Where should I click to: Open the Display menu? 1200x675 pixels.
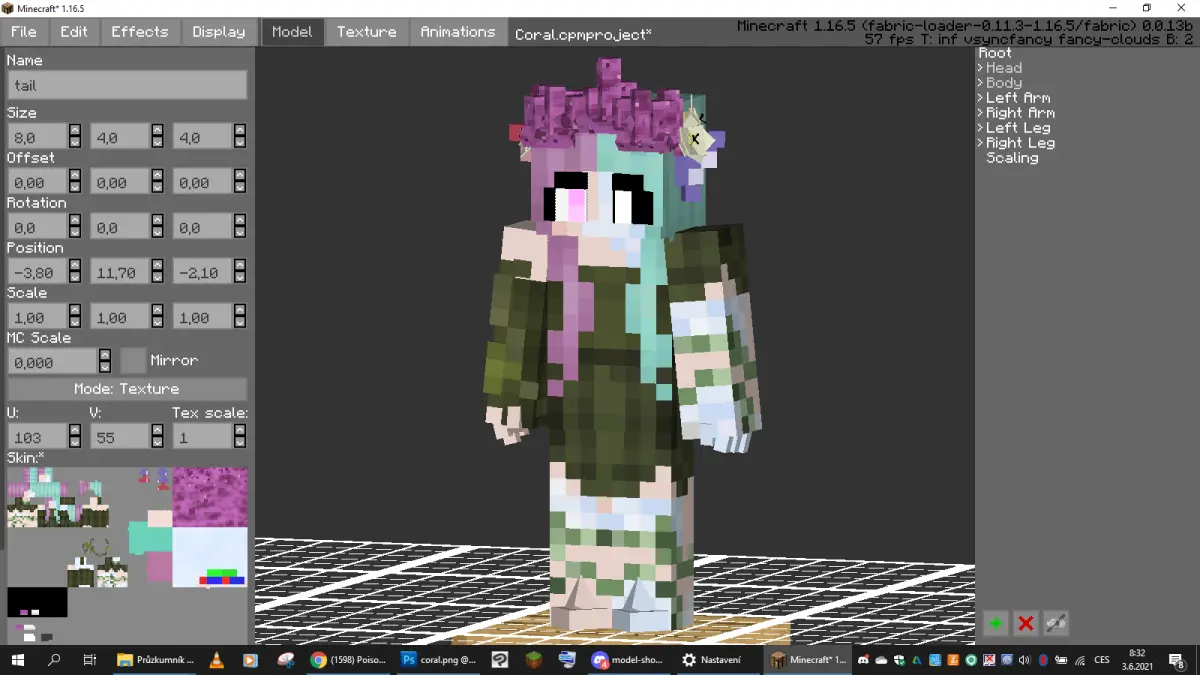tap(219, 32)
